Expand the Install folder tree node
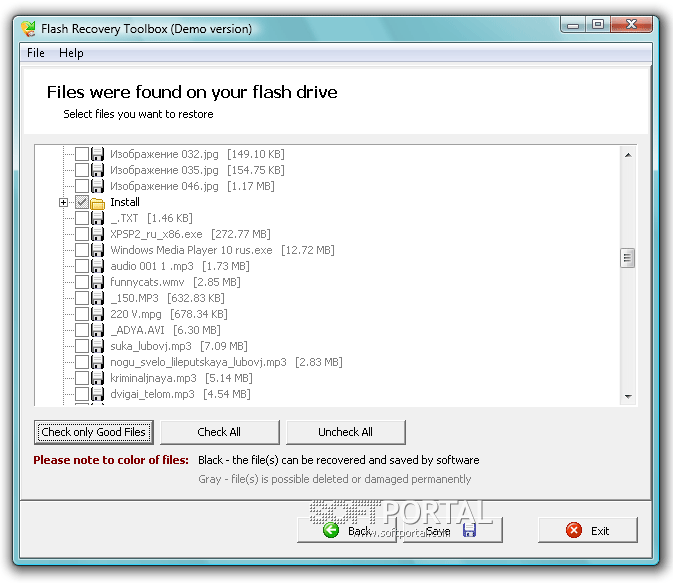Screen dimensions: 673x583 tap(64, 202)
